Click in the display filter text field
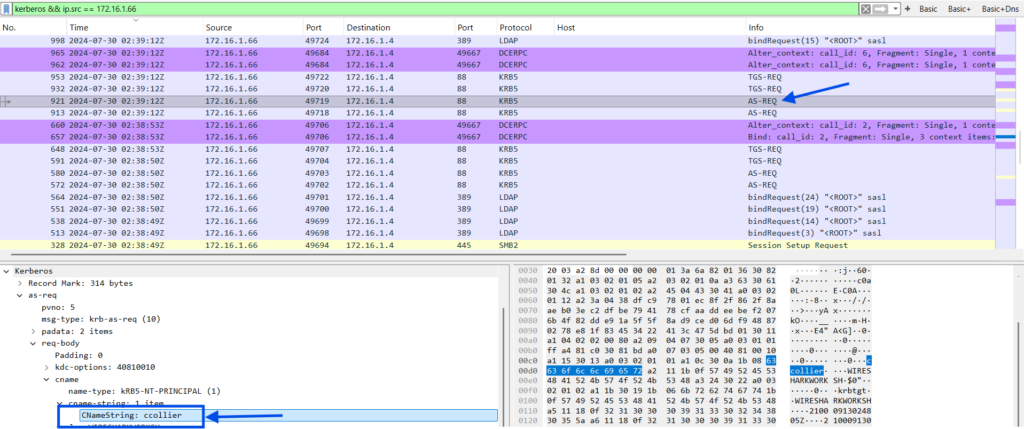This screenshot has height=429, width=1024. 400,8
